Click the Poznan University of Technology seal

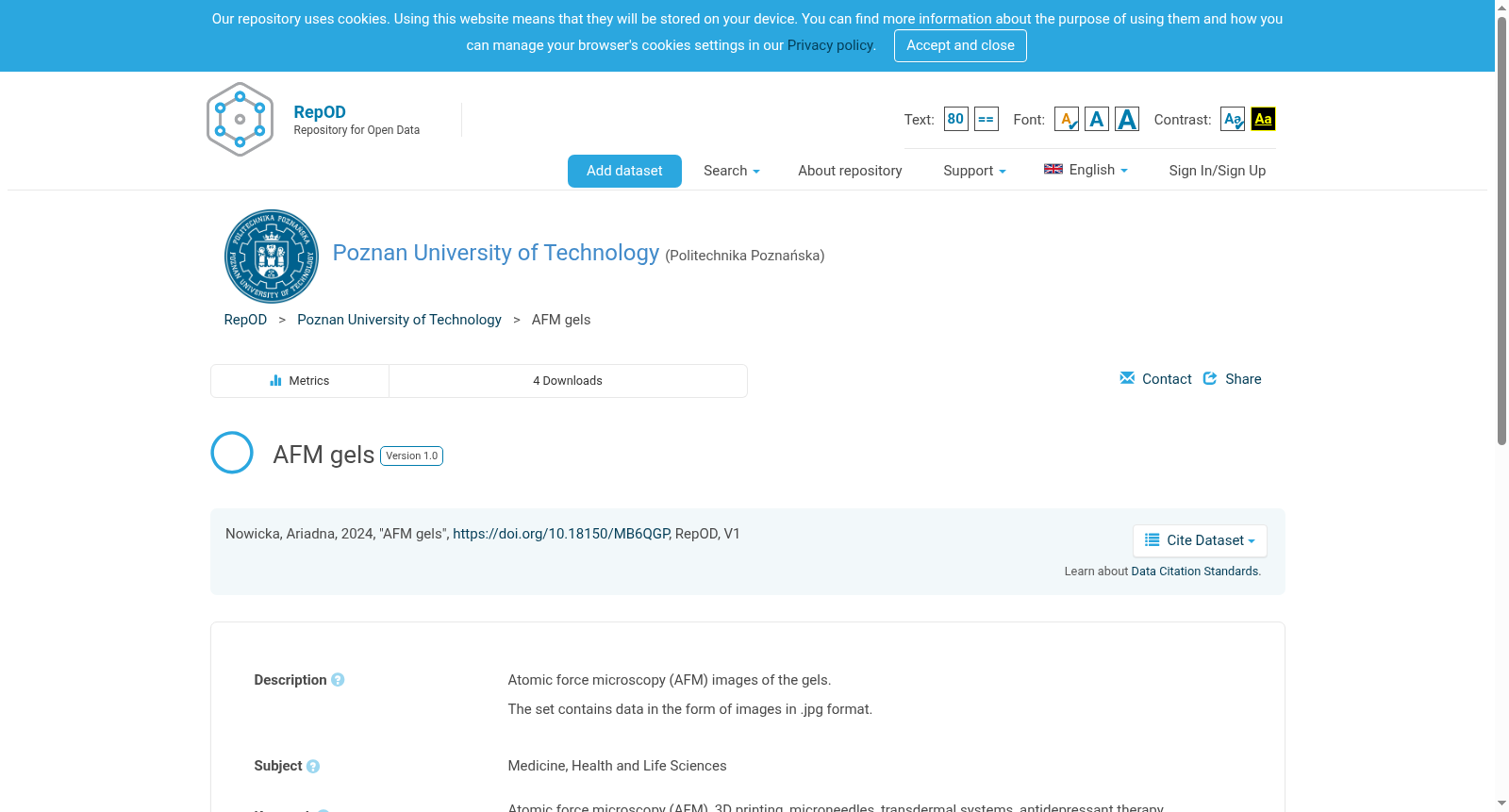tap(272, 257)
